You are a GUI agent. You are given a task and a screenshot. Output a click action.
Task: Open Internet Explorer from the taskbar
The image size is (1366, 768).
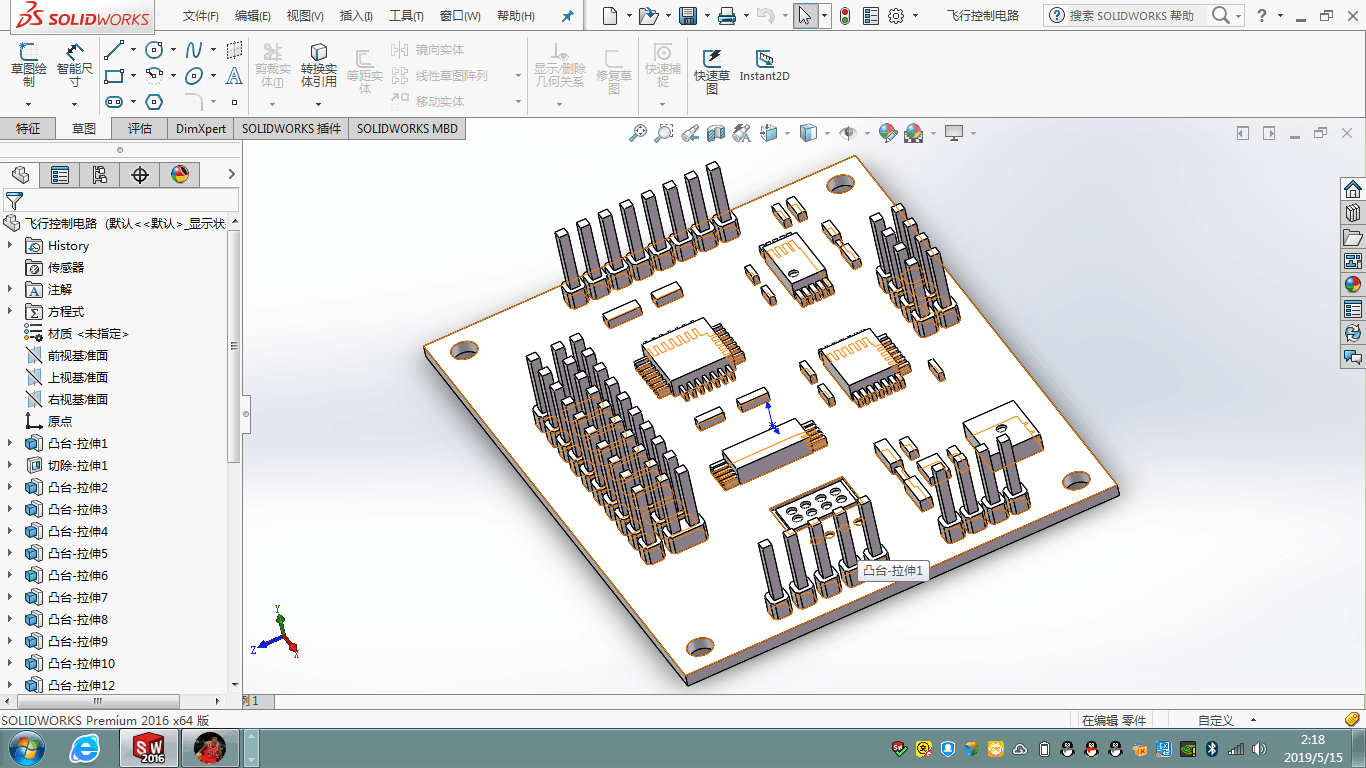pyautogui.click(x=85, y=748)
